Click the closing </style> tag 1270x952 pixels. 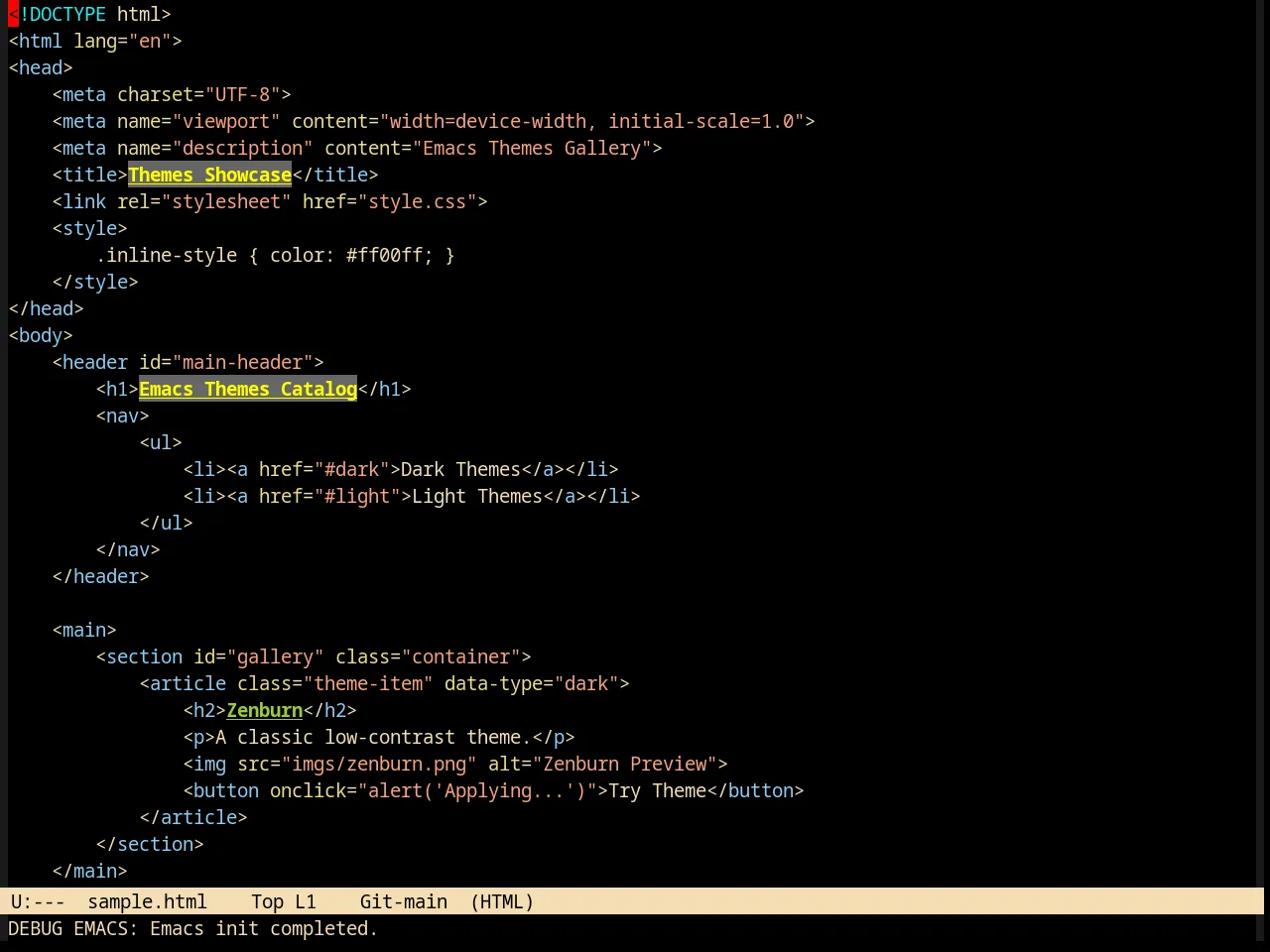pos(95,282)
